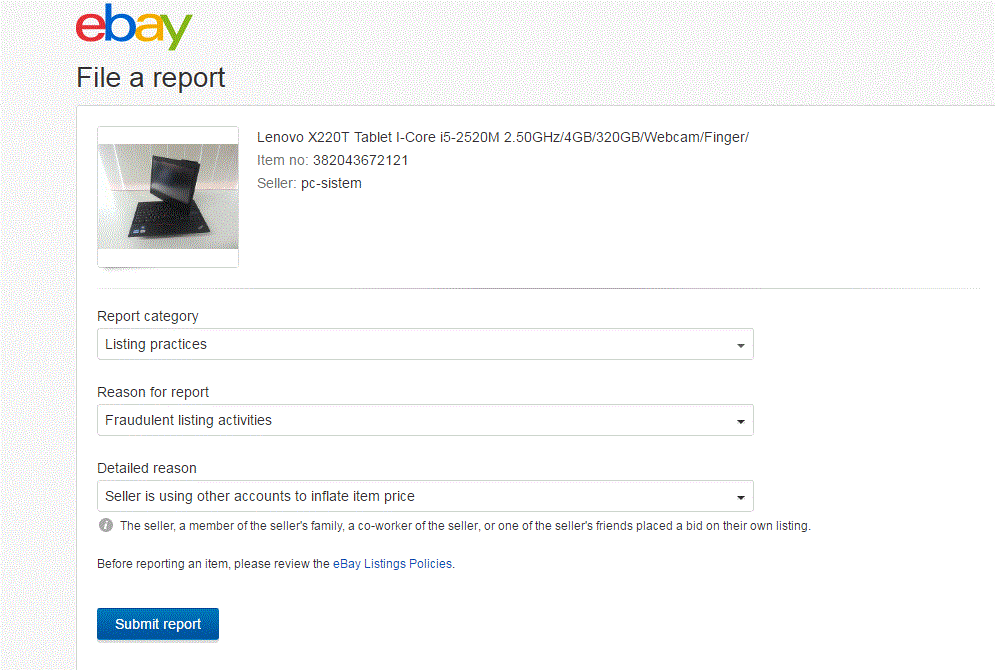
Task: Open the Seller is using other accounts dropdown
Action: coord(425,496)
